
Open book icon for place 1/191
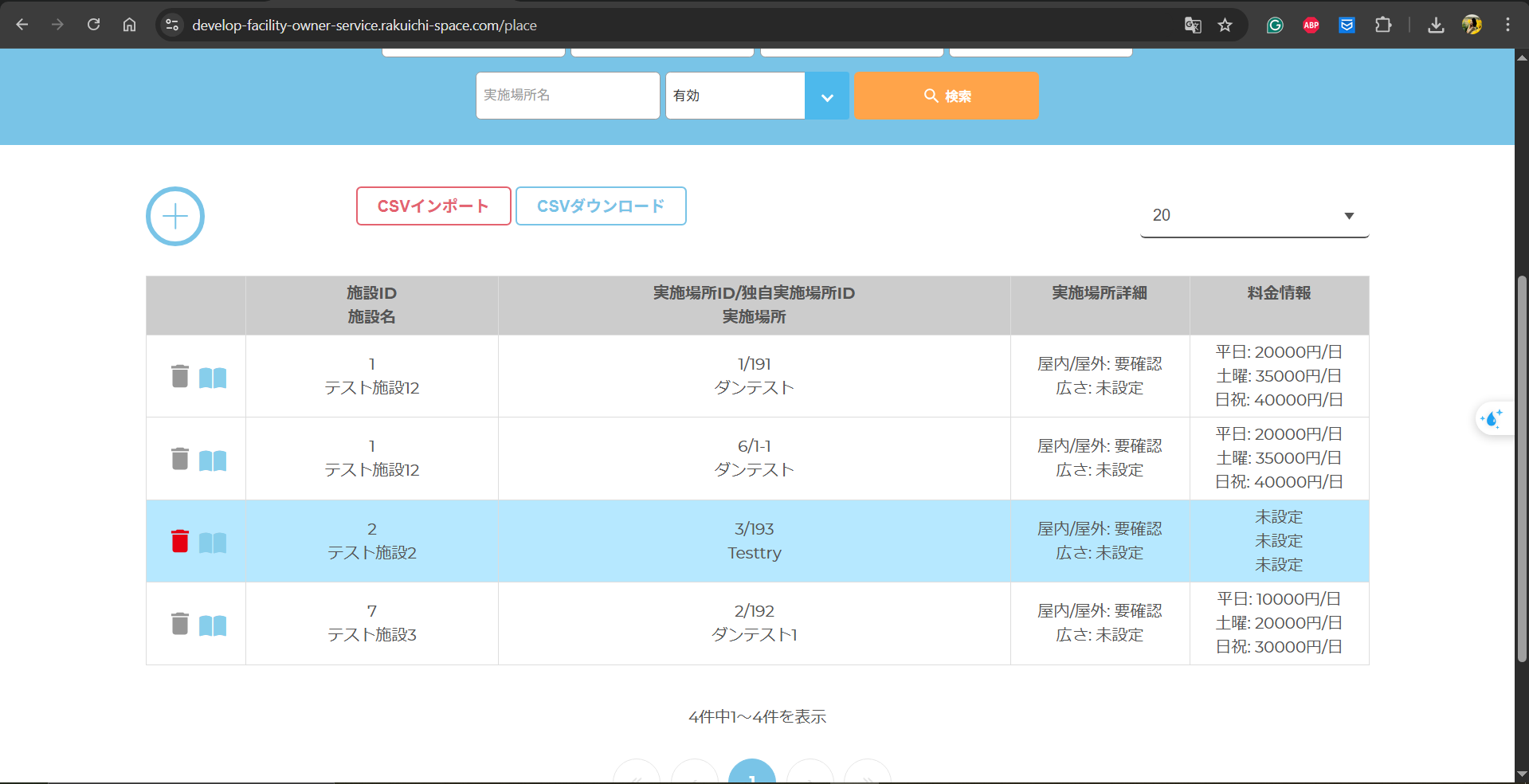[213, 377]
